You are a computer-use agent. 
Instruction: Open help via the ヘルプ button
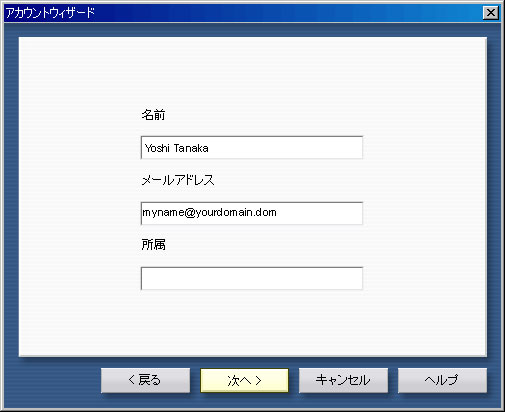442,380
